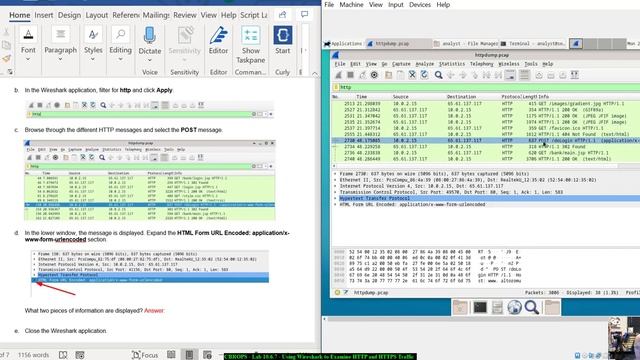Switch Word to Web Layout view
This screenshot has height=360, width=640.
coord(207,355)
